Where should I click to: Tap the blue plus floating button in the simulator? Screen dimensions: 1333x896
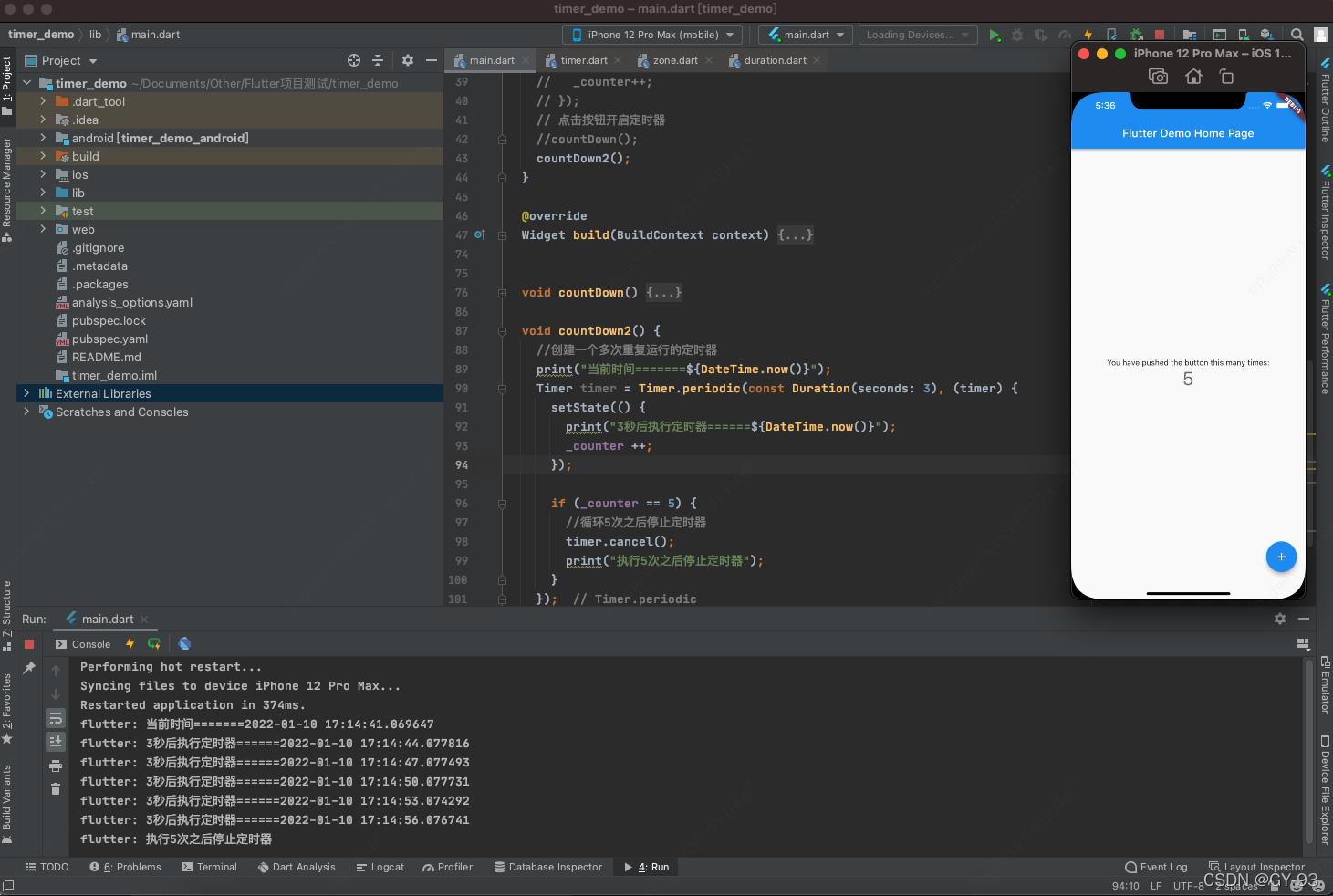tap(1281, 557)
